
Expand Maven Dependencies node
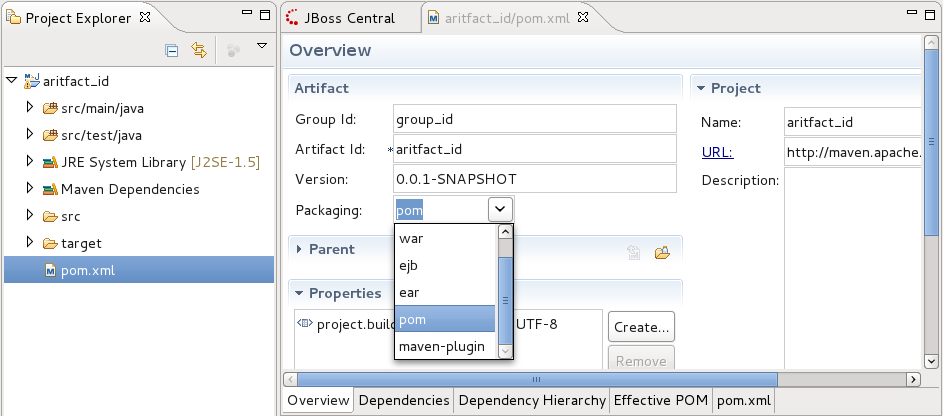30,188
